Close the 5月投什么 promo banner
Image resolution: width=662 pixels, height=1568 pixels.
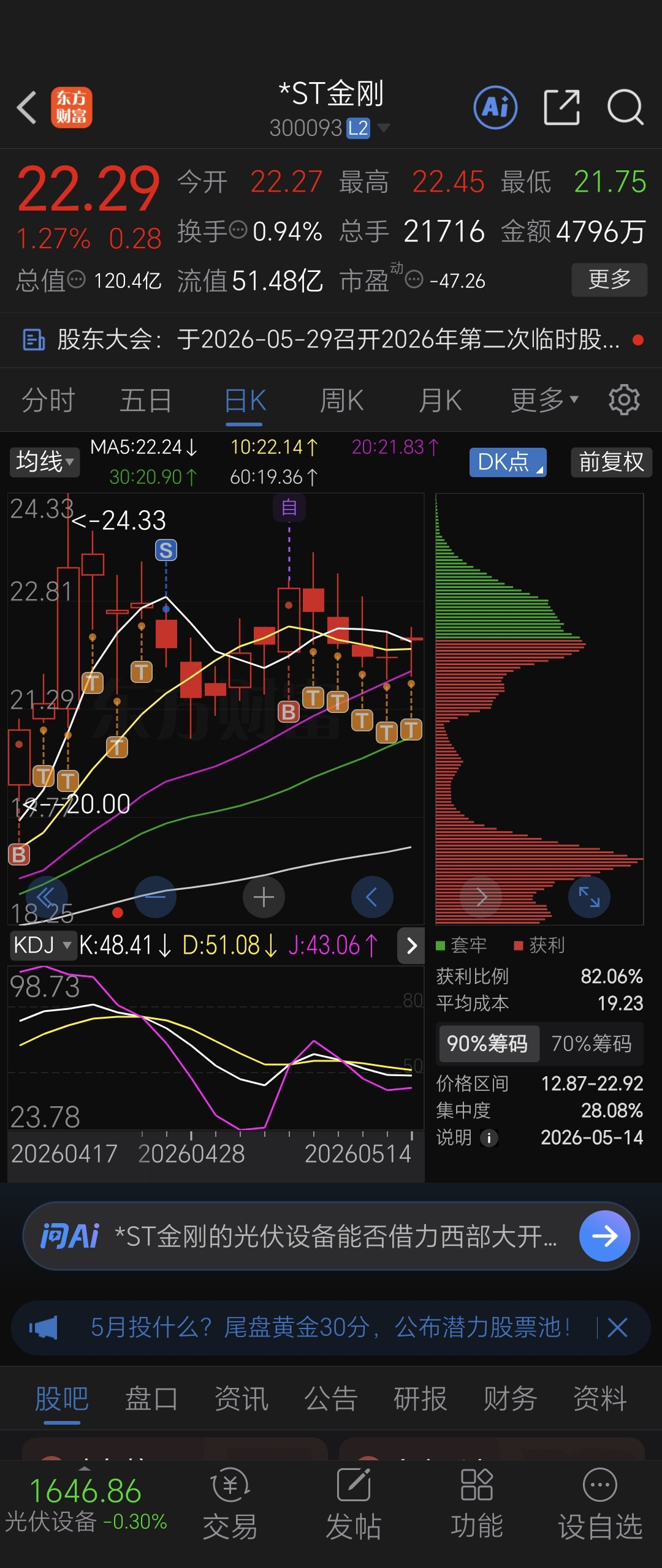point(617,1327)
